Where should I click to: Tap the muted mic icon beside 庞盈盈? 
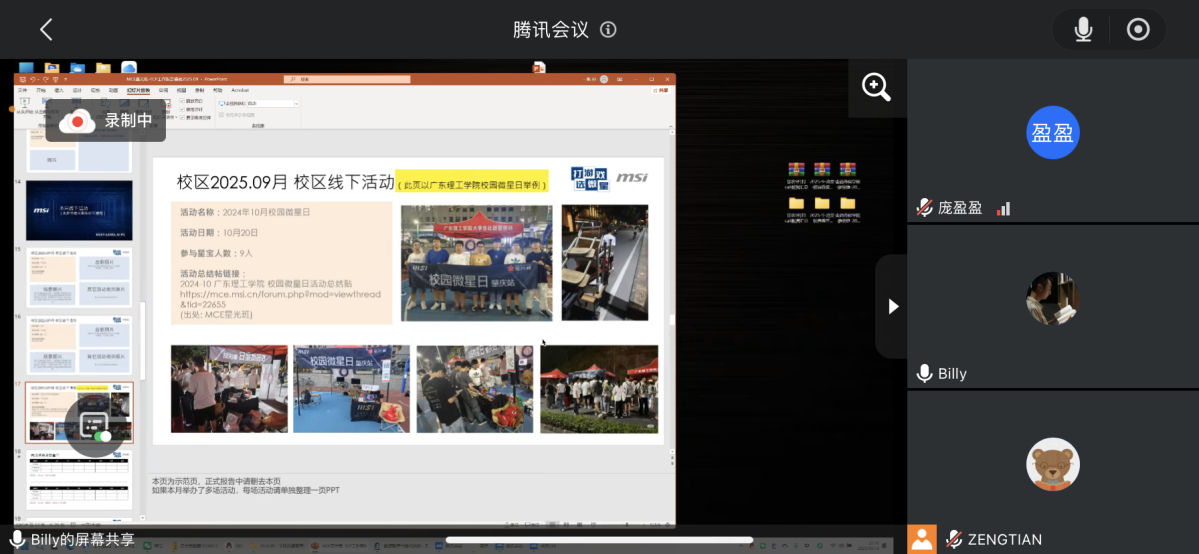pyautogui.click(x=925, y=208)
